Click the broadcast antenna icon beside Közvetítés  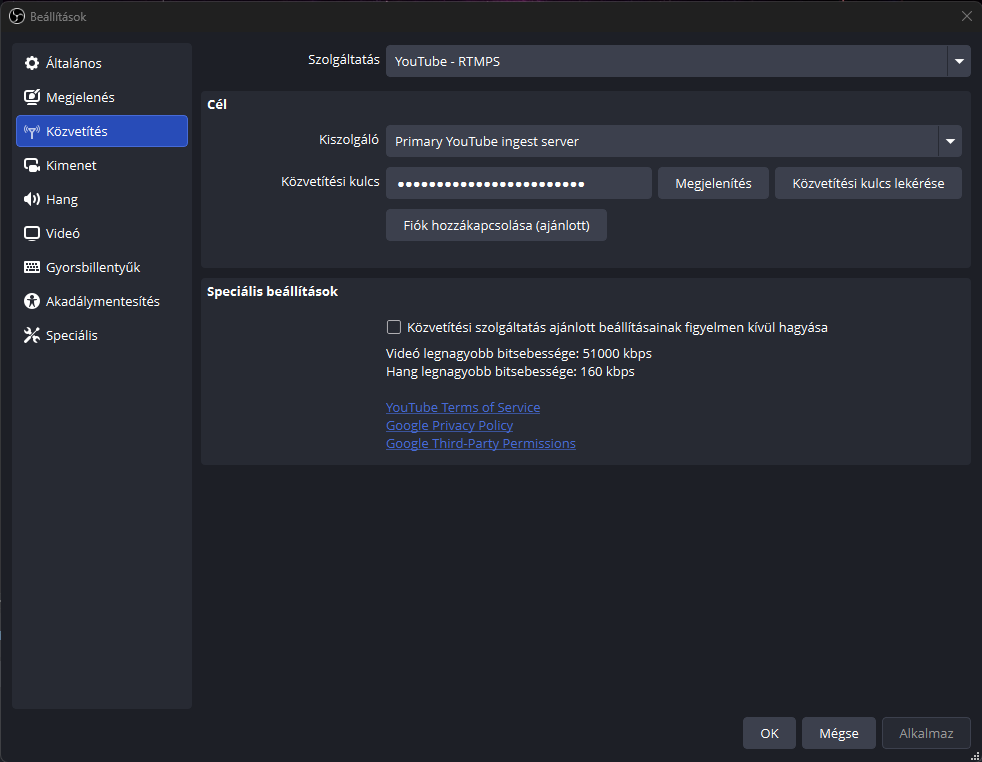click(x=31, y=132)
